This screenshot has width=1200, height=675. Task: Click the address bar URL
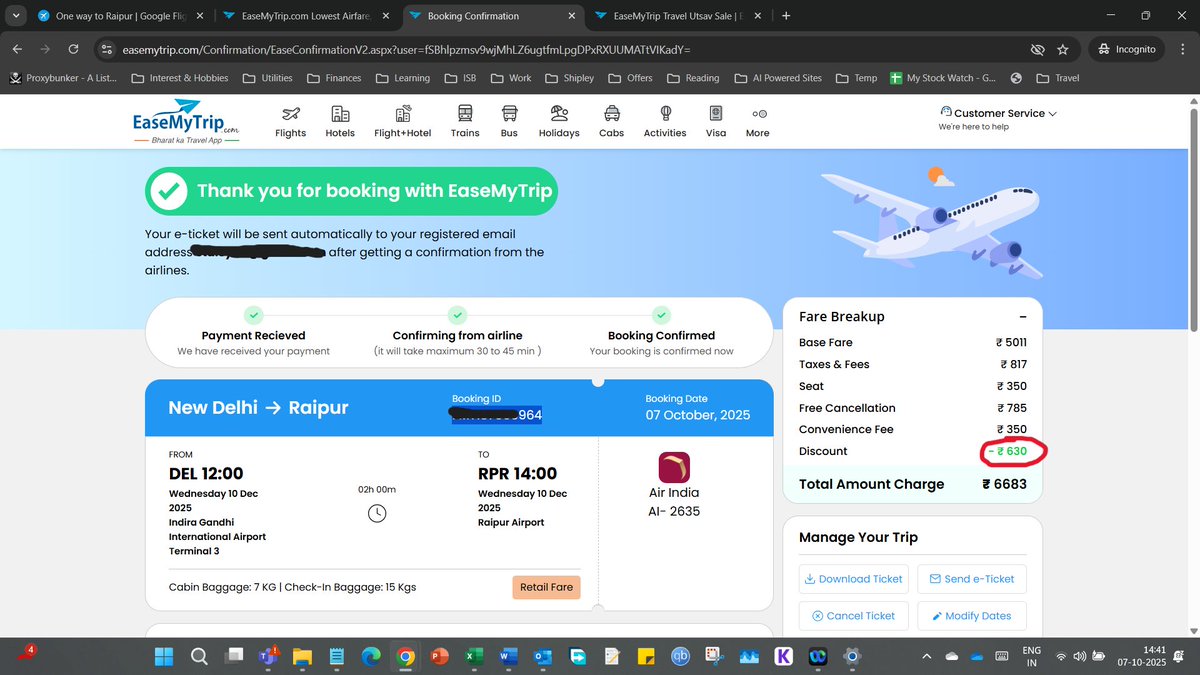(408, 49)
